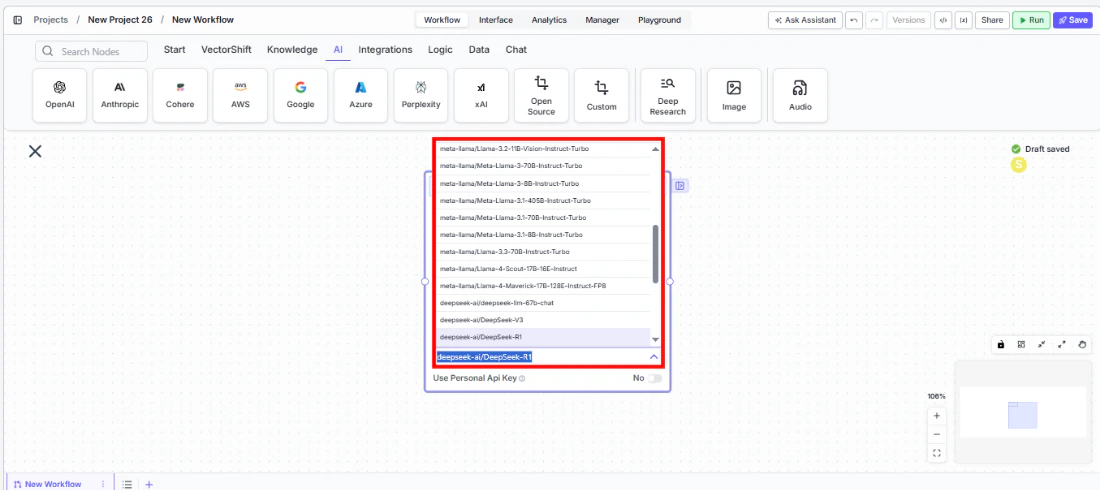
Task: Open the New Workflow tab options menu
Action: 103,484
